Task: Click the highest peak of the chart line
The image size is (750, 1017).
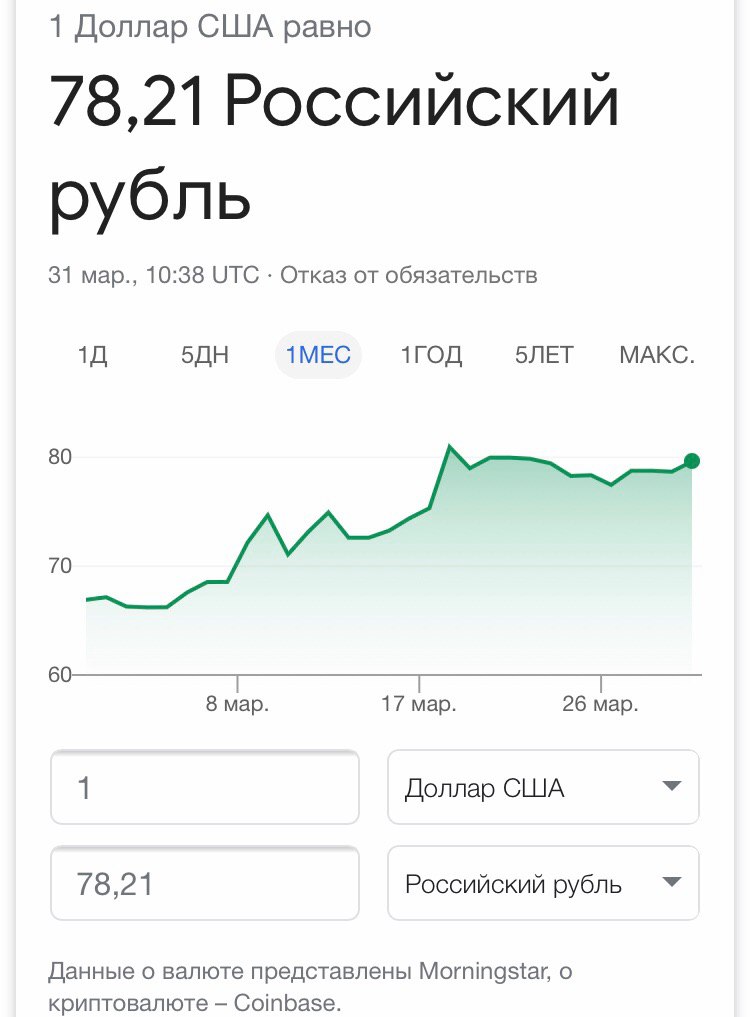Action: 450,447
